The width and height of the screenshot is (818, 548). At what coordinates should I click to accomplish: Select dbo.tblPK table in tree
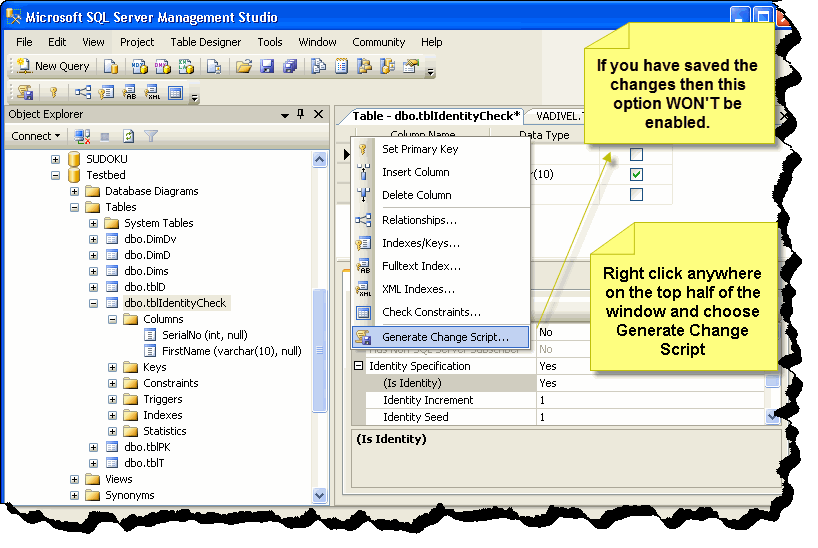147,447
